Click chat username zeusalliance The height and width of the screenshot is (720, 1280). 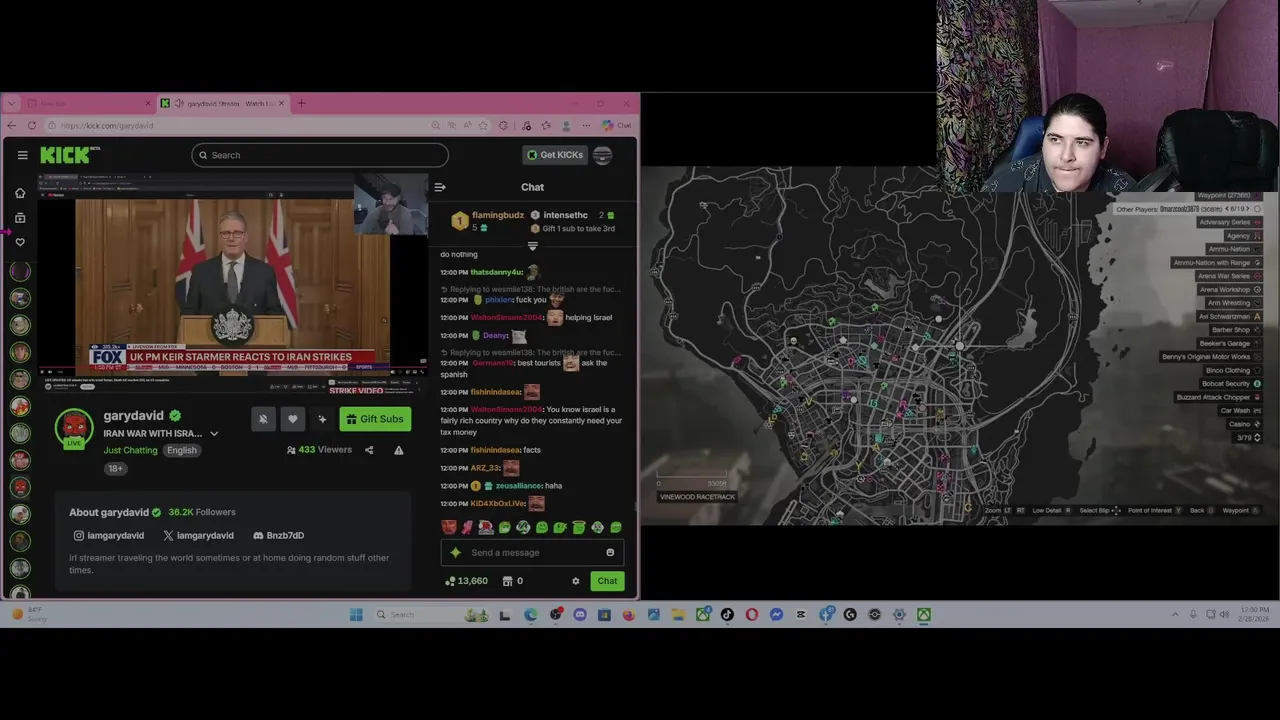519,486
